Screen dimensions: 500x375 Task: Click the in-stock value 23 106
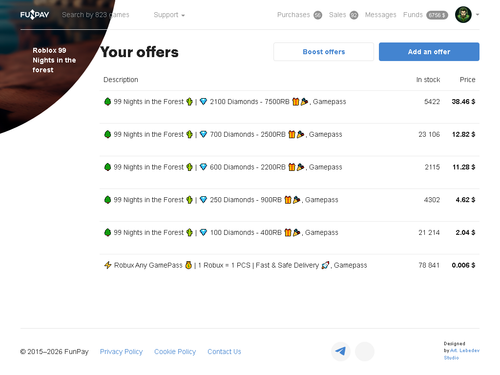pyautogui.click(x=429, y=134)
